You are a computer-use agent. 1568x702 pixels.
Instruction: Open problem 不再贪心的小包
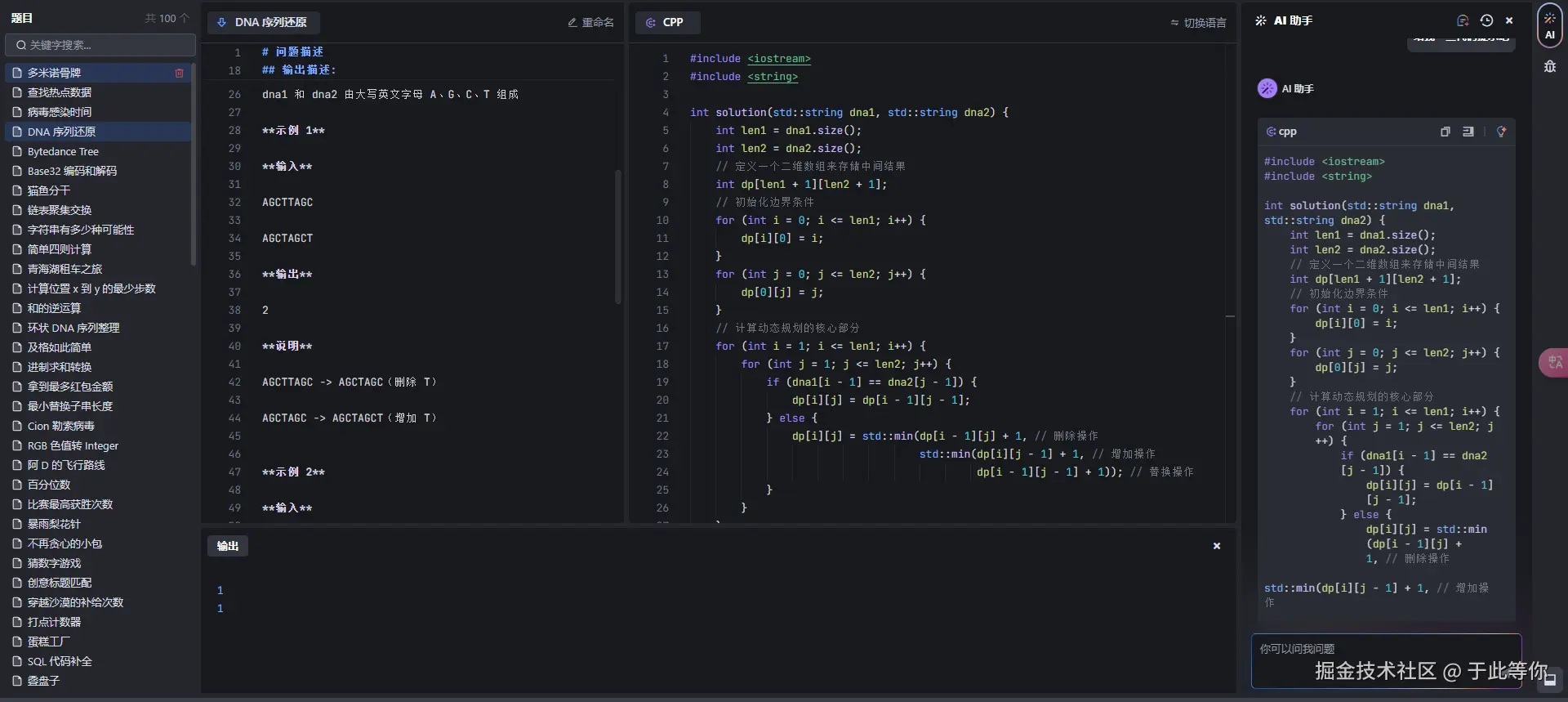click(x=98, y=543)
